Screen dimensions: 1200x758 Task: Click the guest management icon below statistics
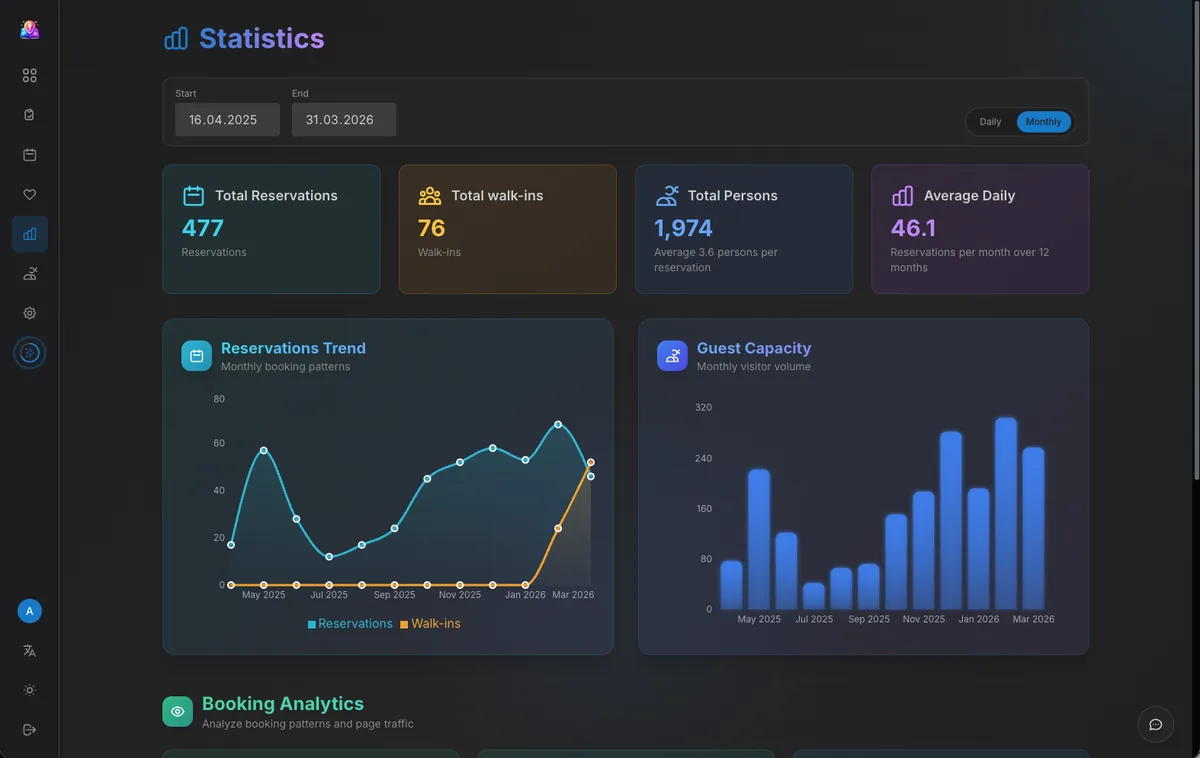tap(29, 273)
